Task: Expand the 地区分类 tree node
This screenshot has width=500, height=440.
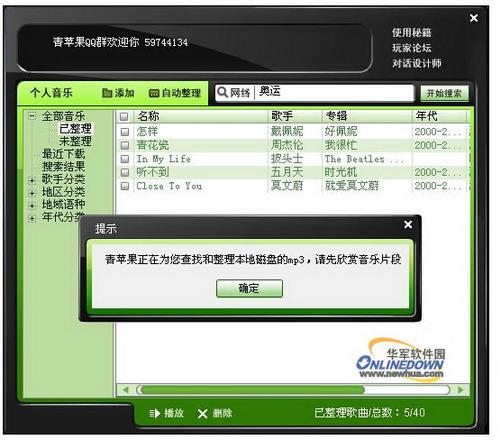Action: tap(32, 193)
